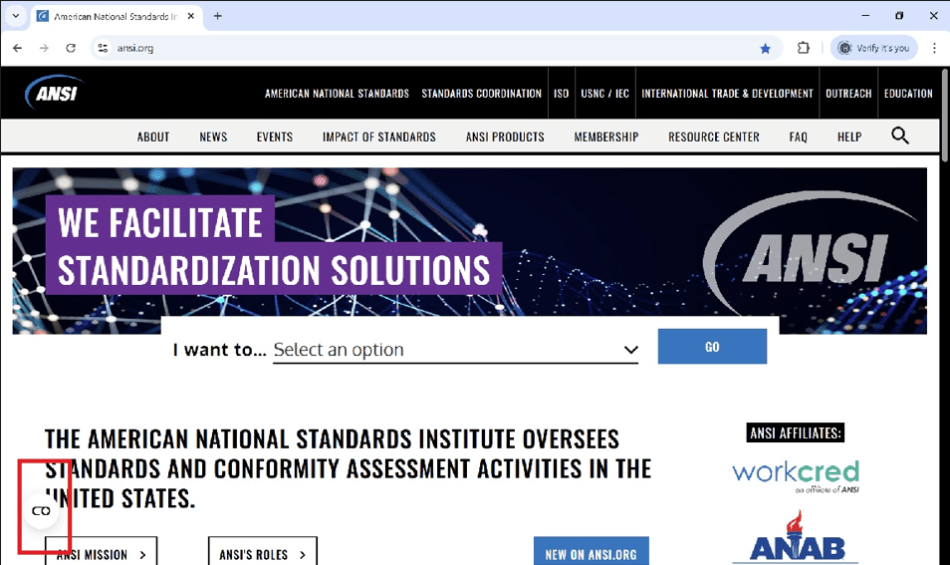Click the American National Standards Institute oversees heading
This screenshot has height=565, width=950.
(348, 469)
